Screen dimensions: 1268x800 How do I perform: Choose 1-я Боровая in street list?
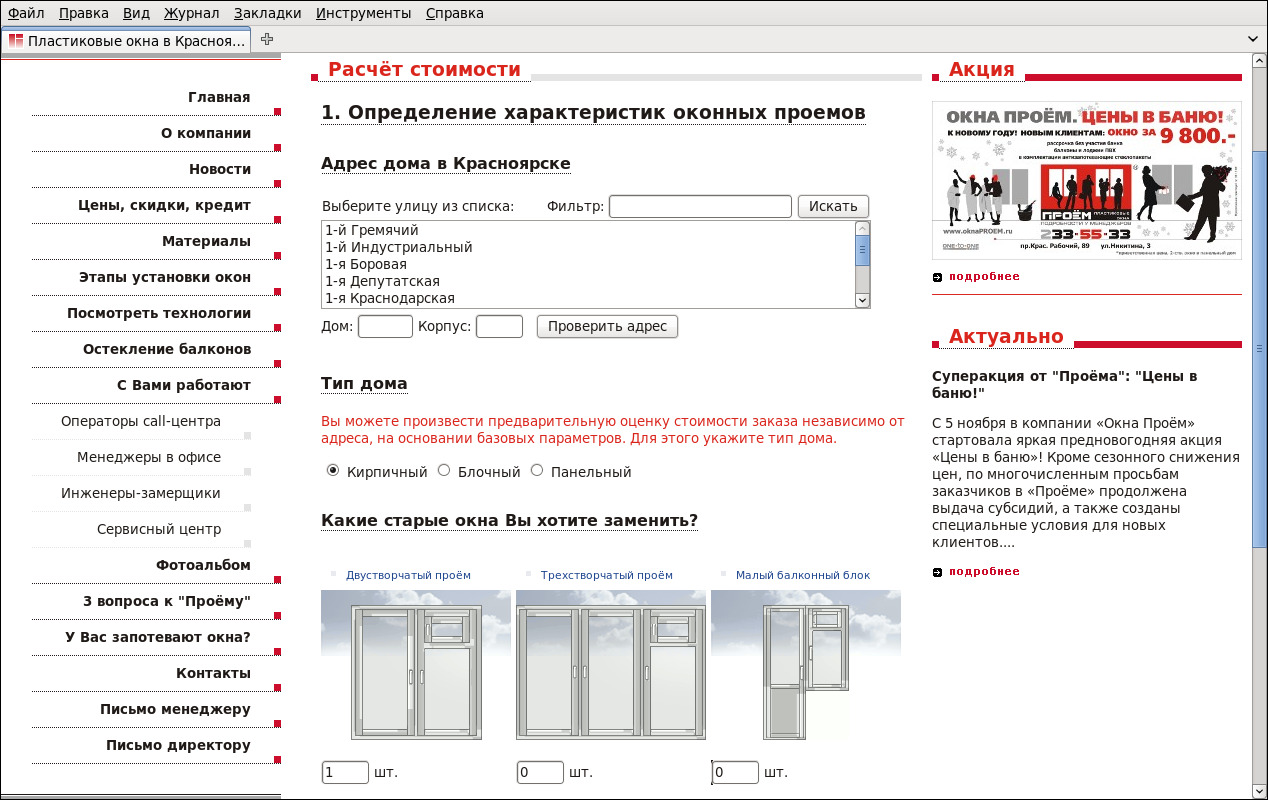point(366,265)
